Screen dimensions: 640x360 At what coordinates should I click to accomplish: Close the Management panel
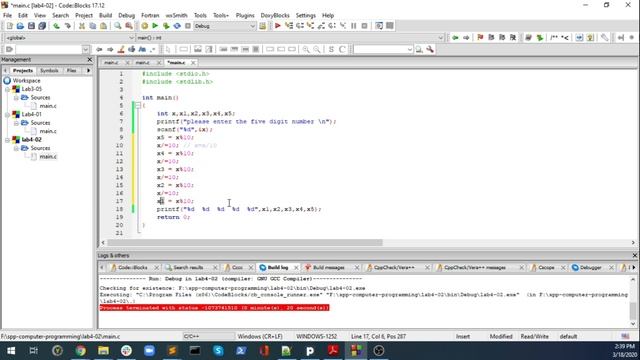(x=90, y=60)
